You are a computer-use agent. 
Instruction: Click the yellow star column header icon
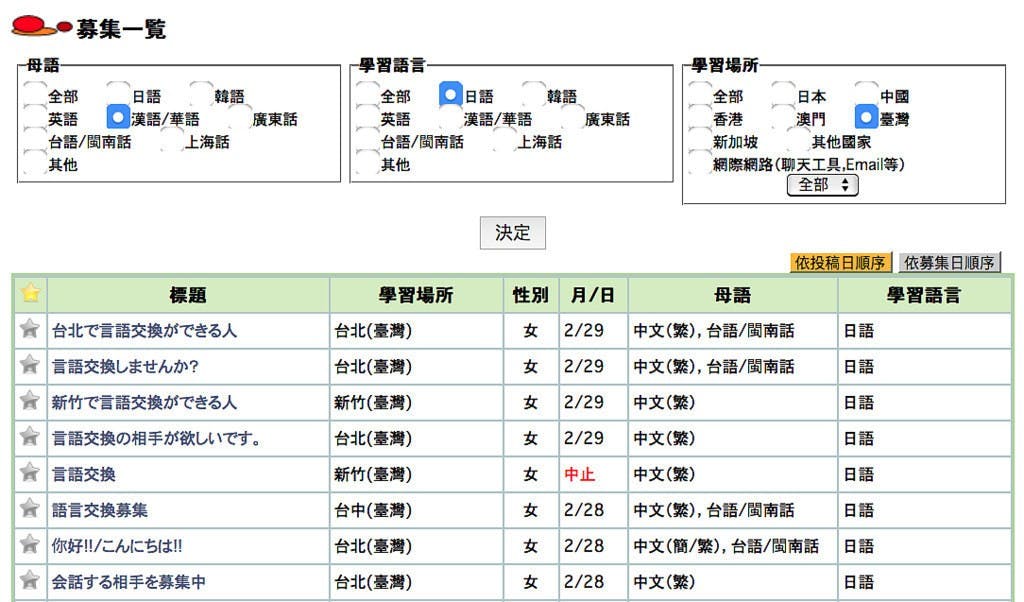tap(30, 293)
